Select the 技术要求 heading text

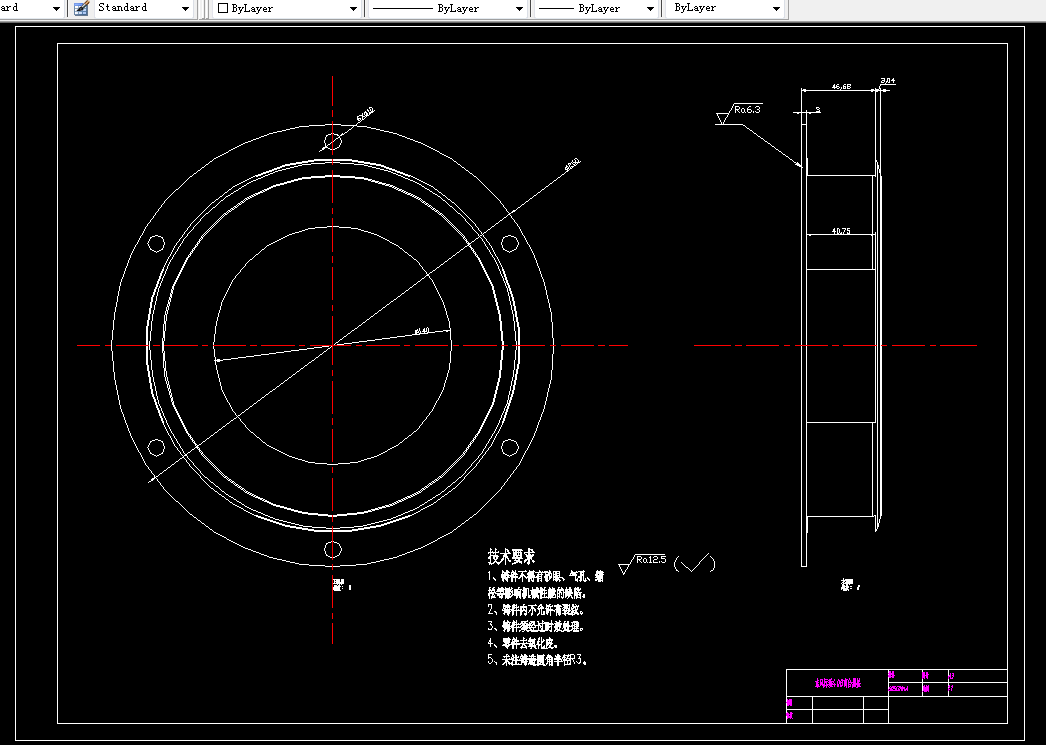click(x=511, y=556)
